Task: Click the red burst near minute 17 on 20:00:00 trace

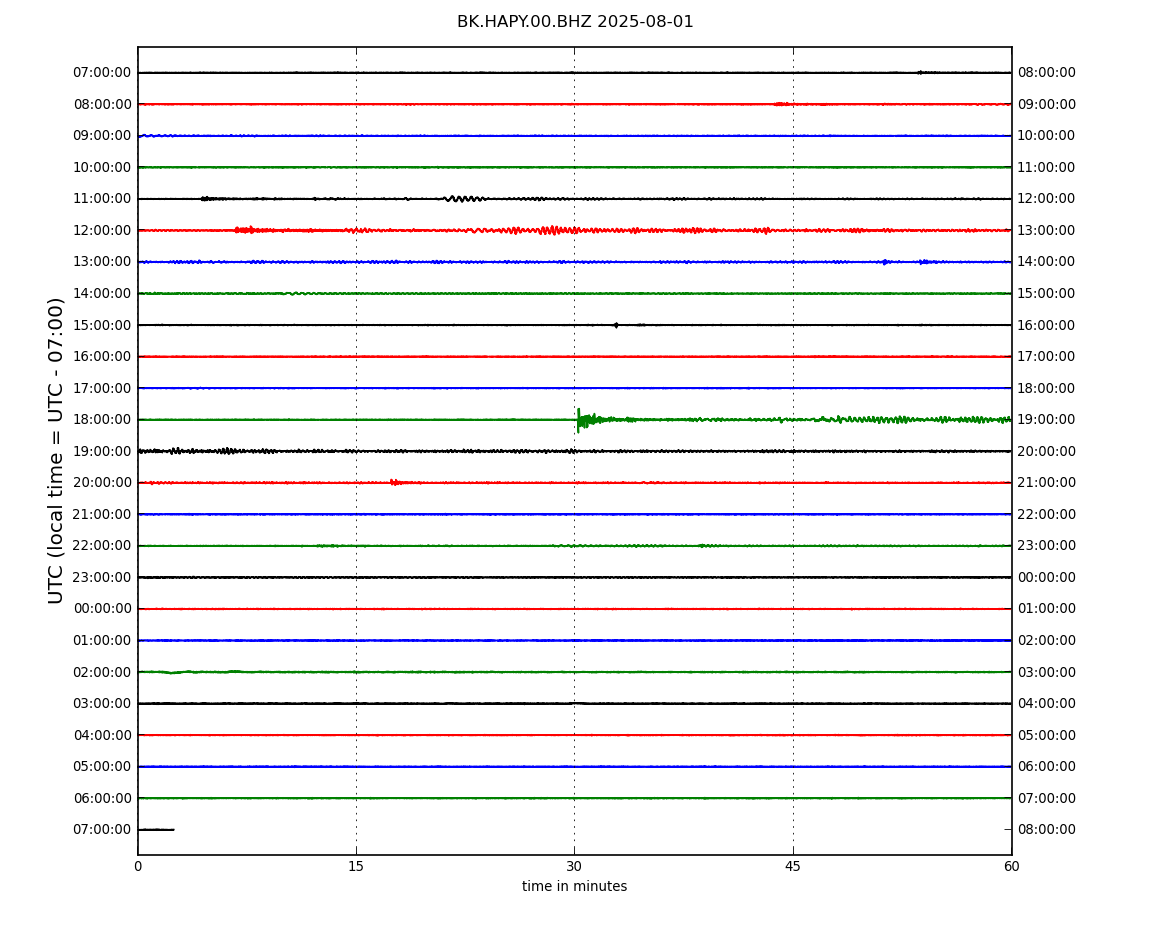Action: pos(395,483)
